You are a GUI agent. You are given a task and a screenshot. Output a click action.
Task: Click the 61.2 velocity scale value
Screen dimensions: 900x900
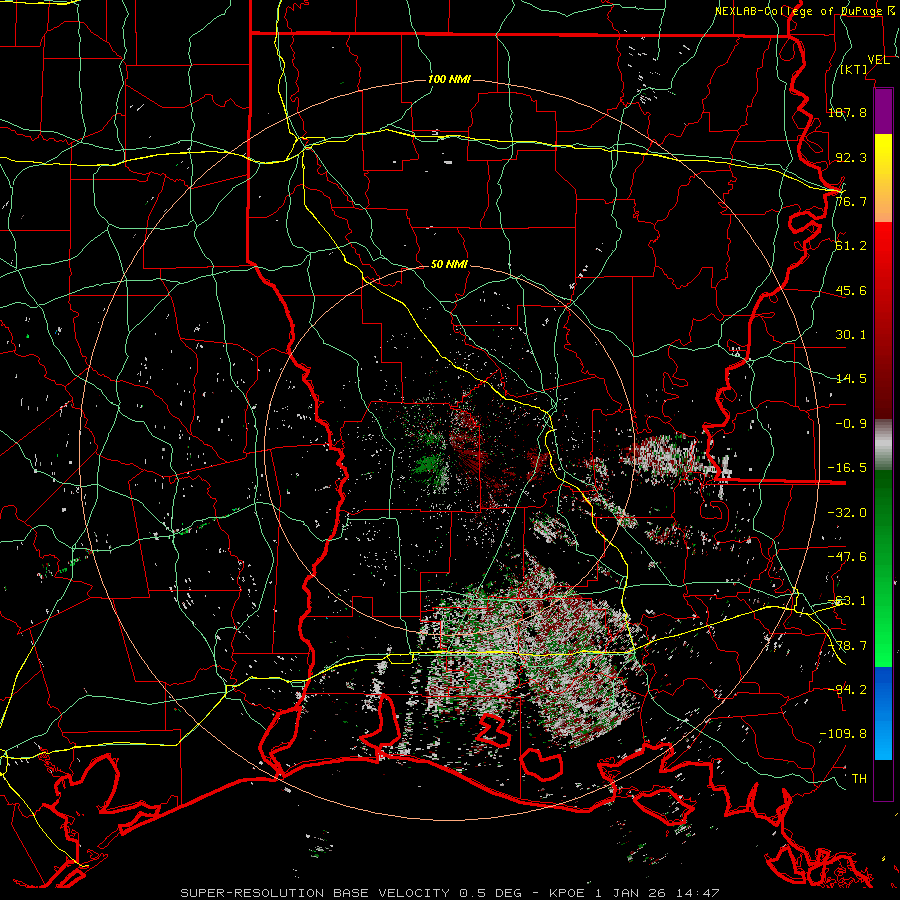tap(851, 246)
